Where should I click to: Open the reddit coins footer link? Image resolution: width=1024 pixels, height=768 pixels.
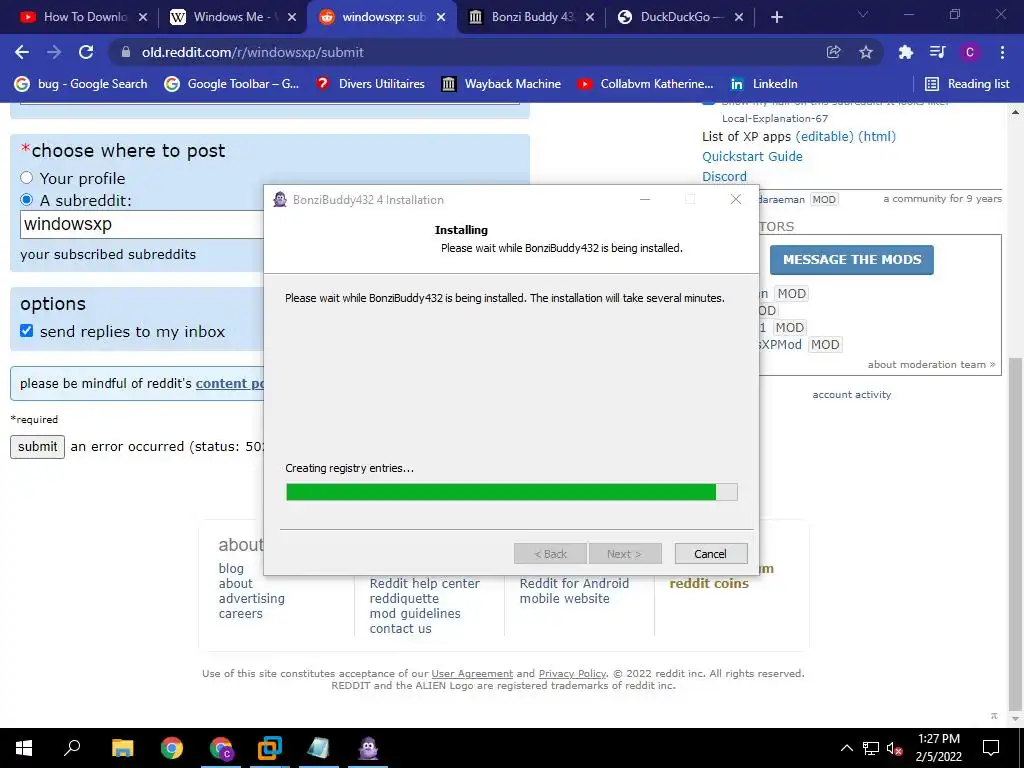pyautogui.click(x=709, y=583)
